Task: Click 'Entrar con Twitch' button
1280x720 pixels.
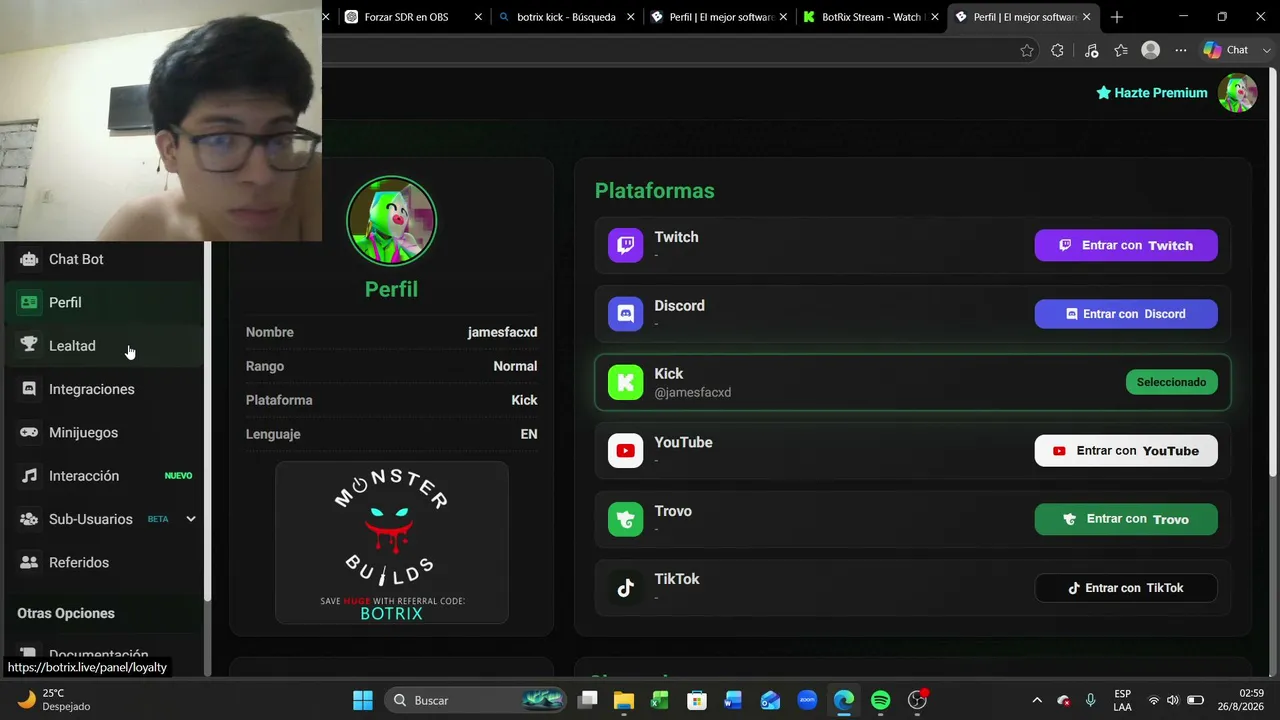Action: pos(1126,245)
